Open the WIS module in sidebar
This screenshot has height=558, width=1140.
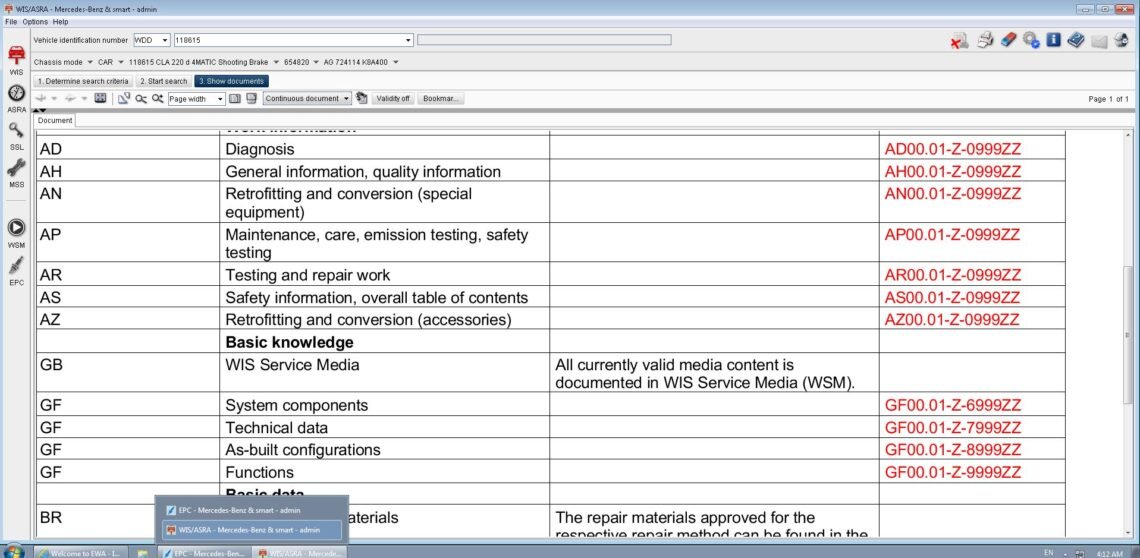(16, 60)
